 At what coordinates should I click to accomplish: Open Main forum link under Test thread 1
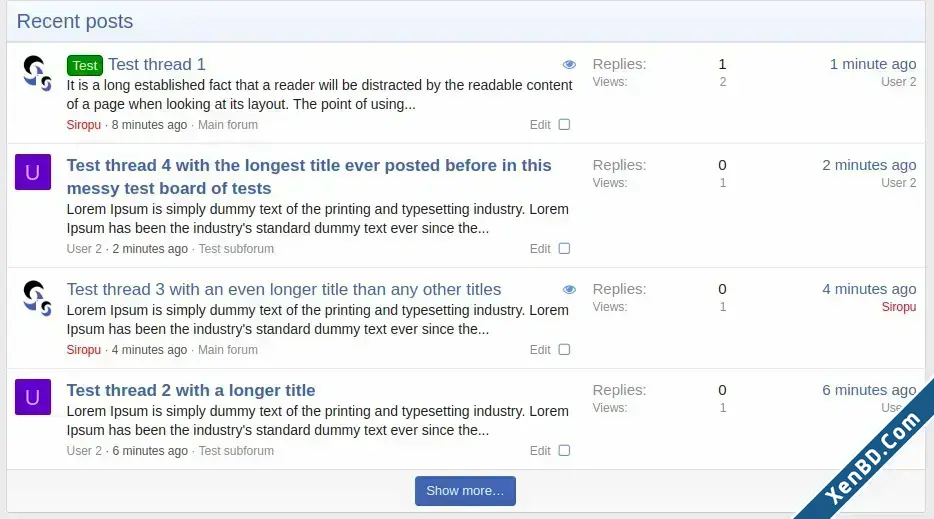[x=228, y=125]
